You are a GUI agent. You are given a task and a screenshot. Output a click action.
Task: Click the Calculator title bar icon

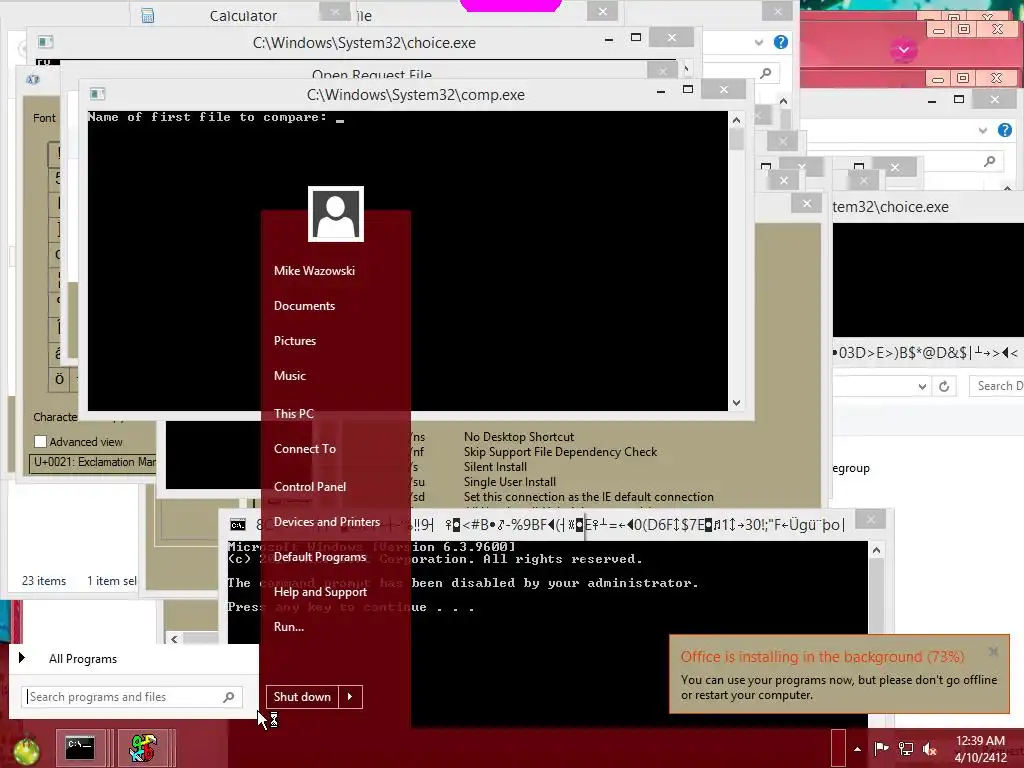148,16
